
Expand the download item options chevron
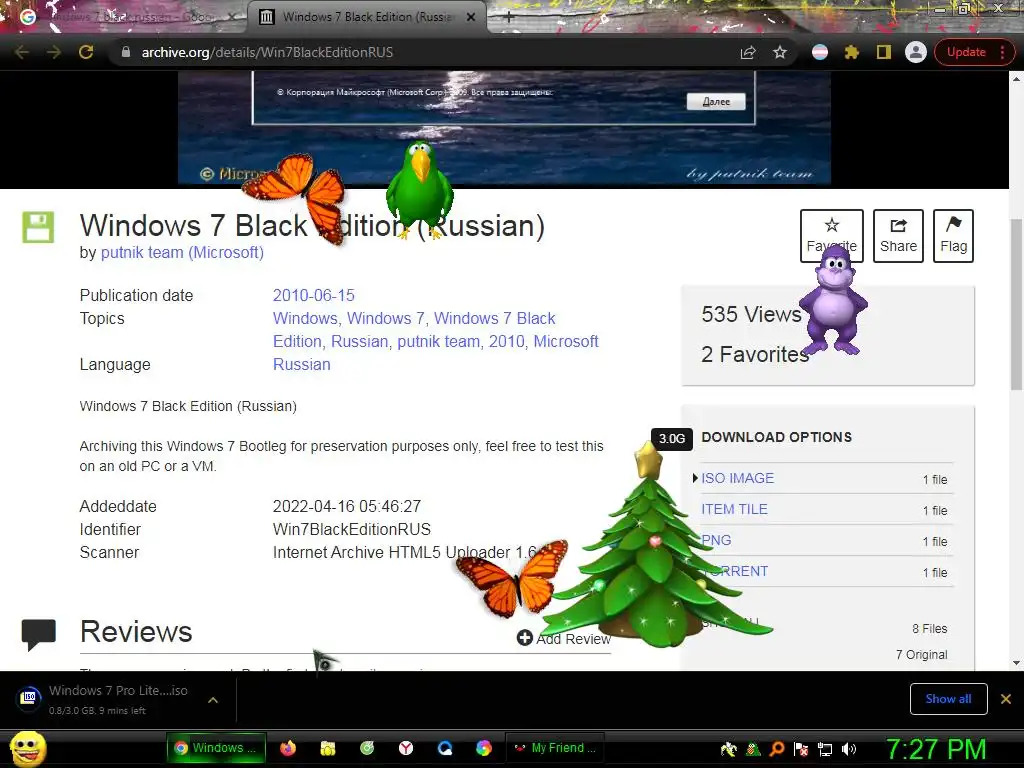[x=213, y=699]
